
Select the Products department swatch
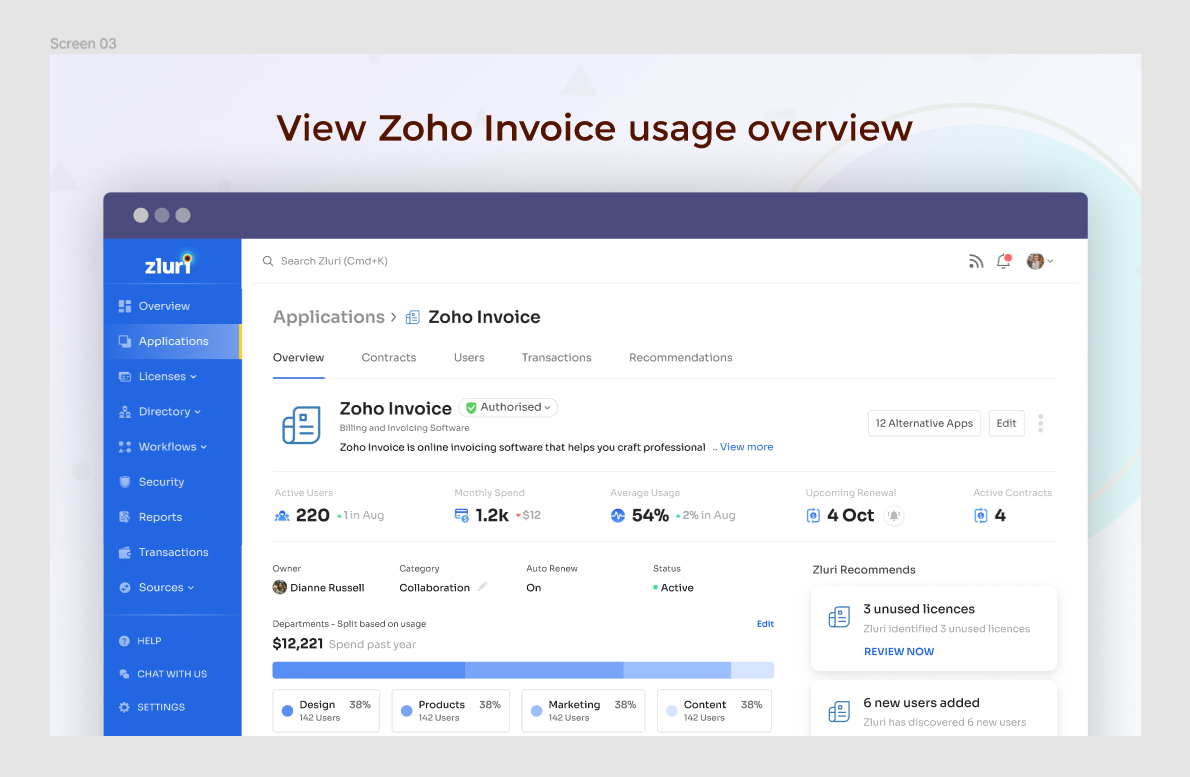406,711
